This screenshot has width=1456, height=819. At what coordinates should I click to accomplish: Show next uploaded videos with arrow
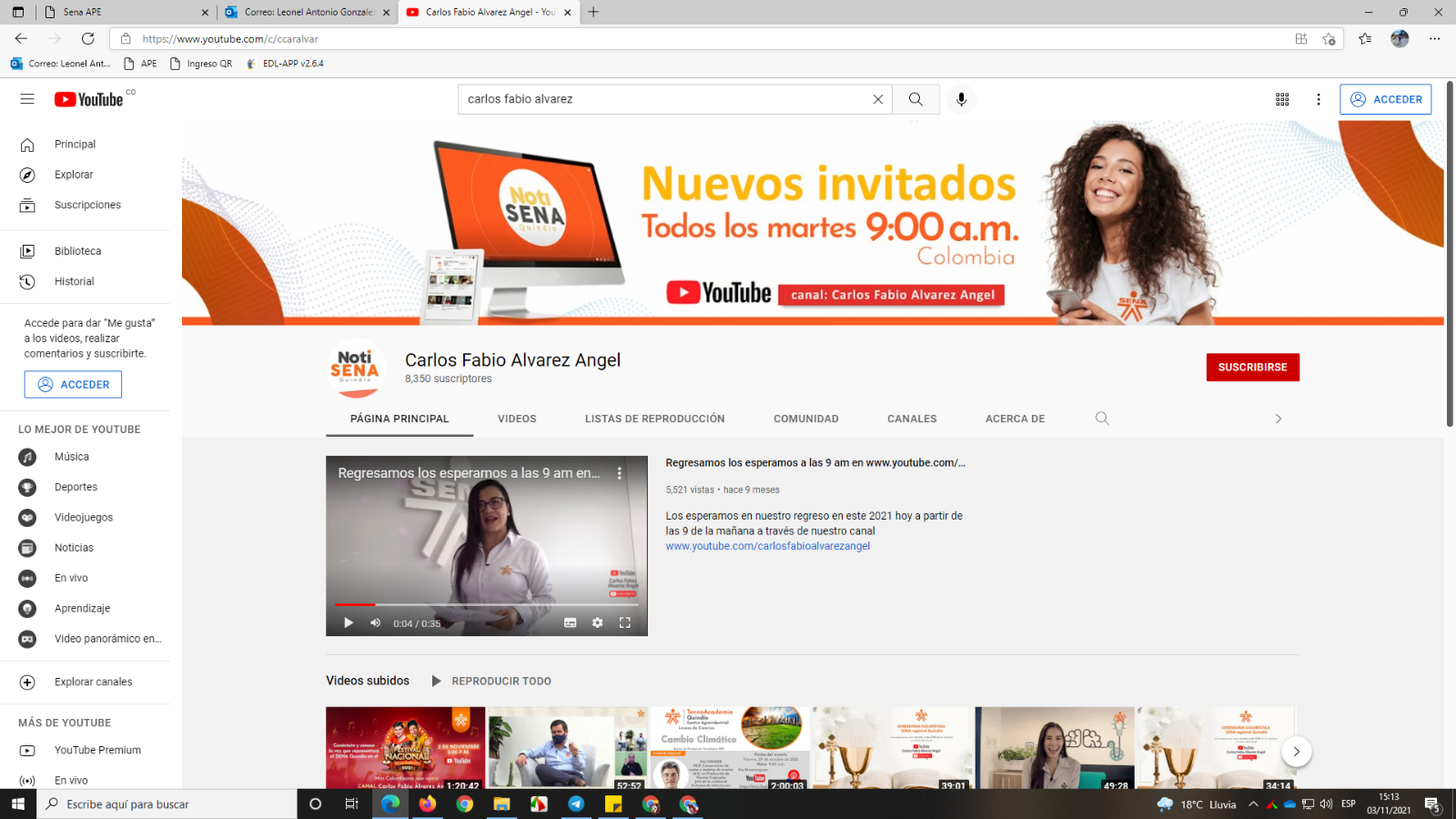(1297, 752)
